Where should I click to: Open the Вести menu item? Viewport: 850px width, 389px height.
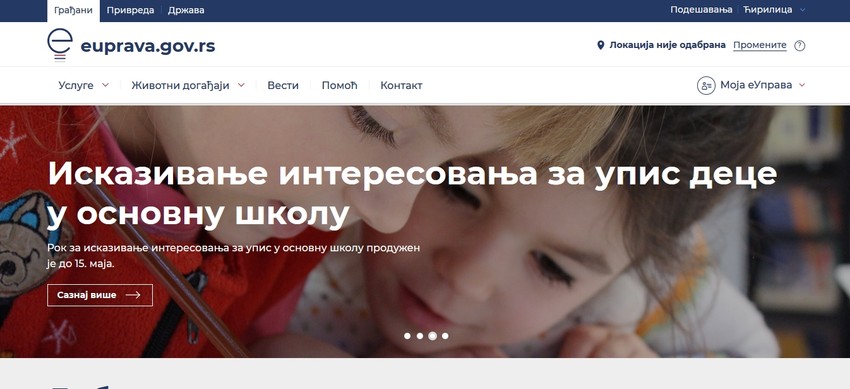point(283,85)
